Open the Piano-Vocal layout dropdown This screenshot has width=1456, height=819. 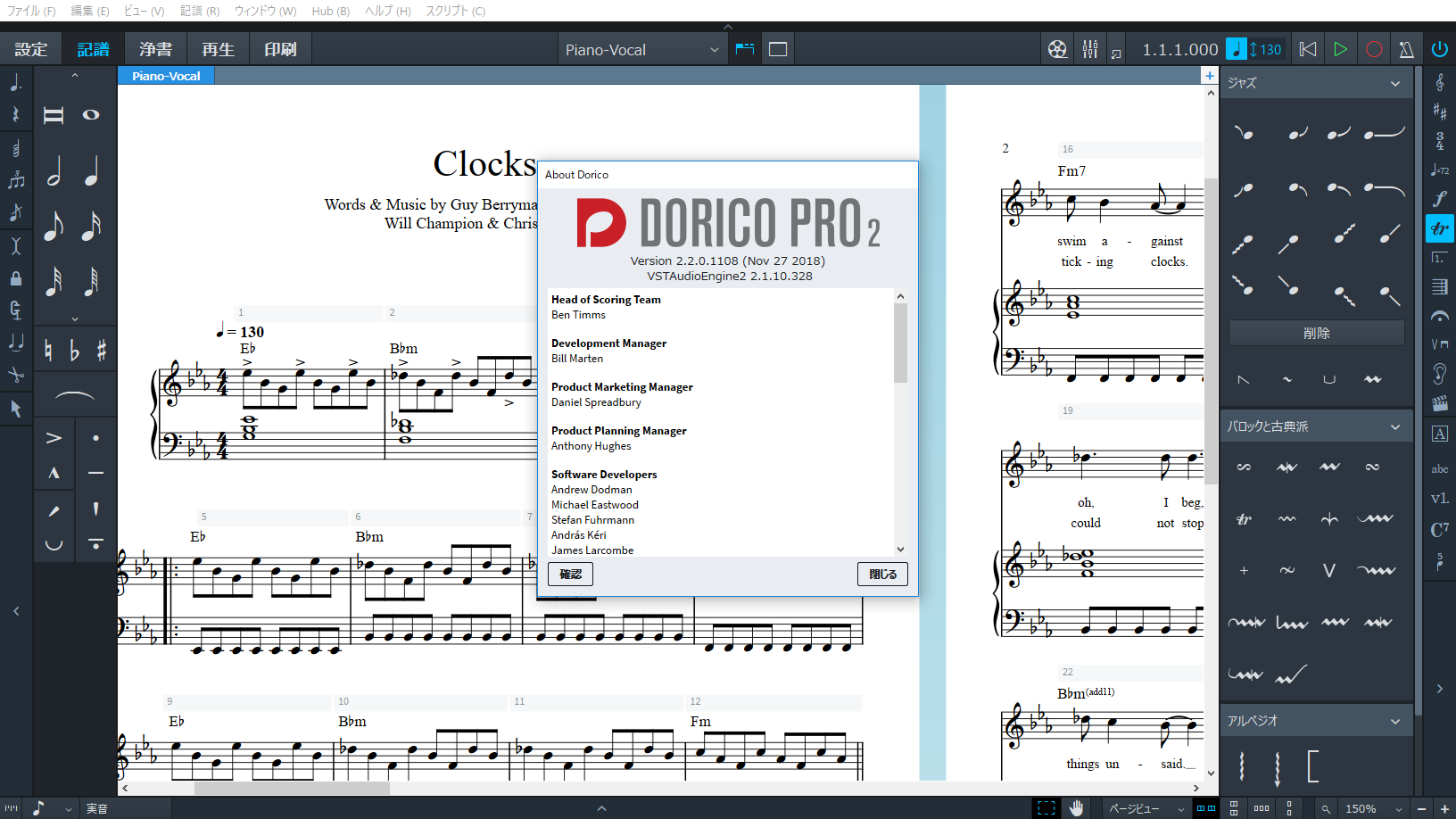click(641, 50)
